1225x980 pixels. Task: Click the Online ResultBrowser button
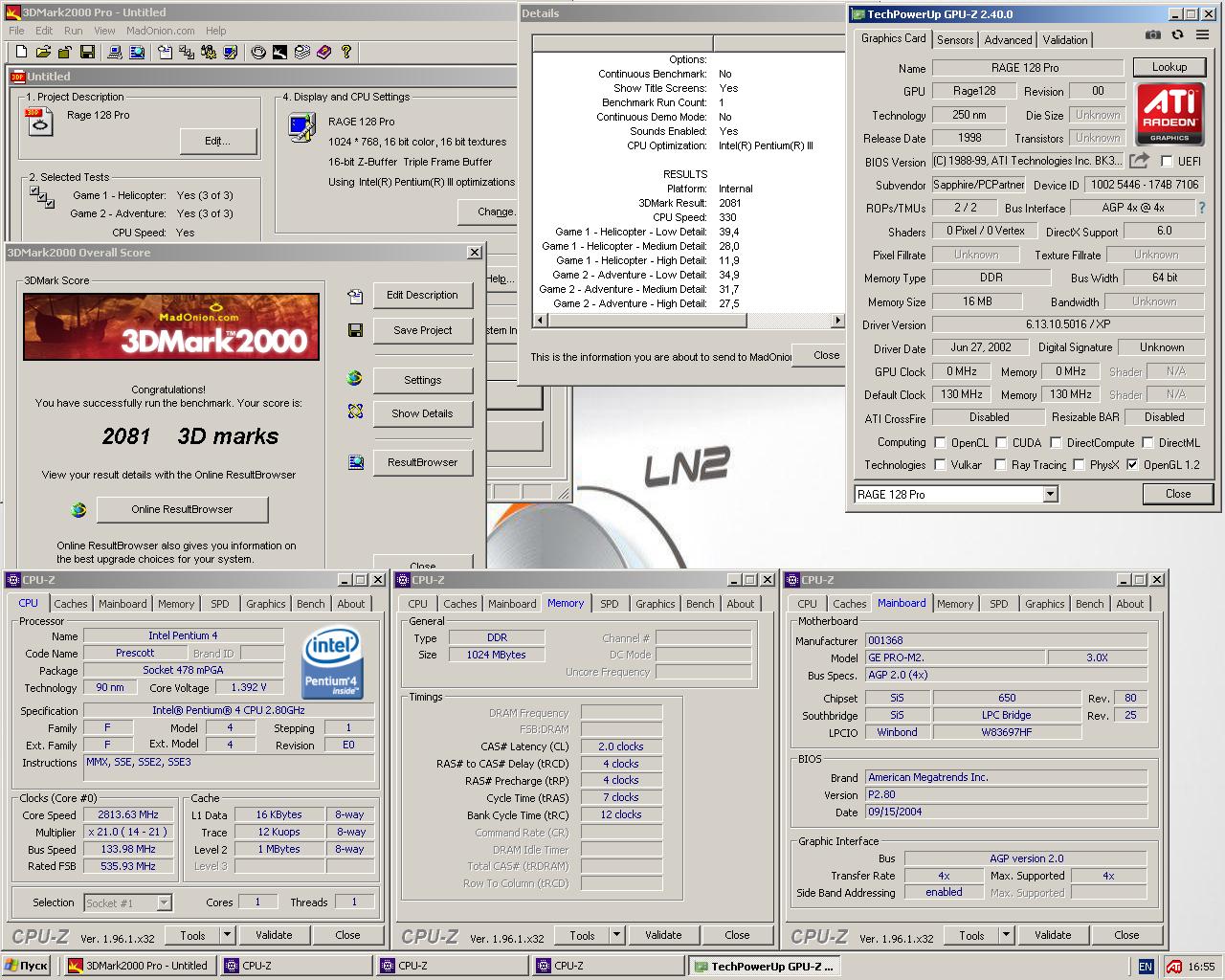click(182, 509)
